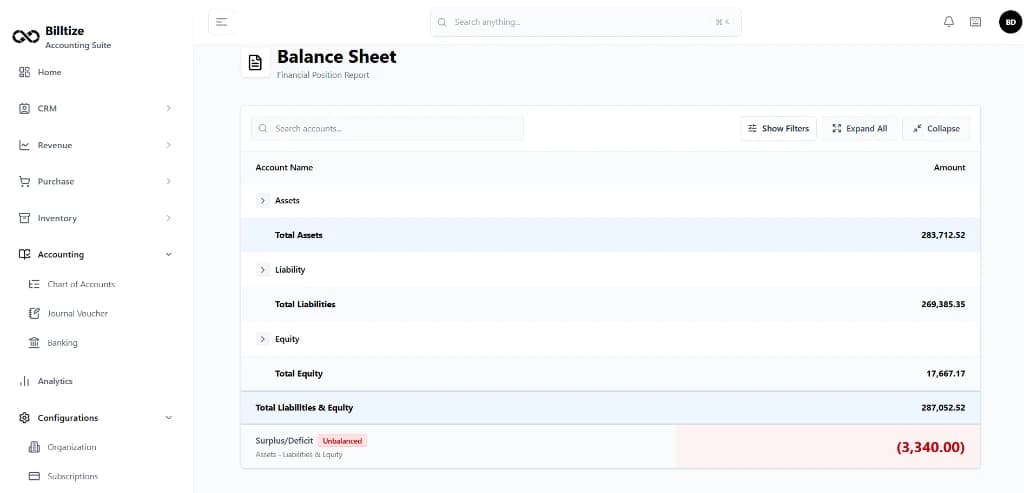Click the CRM contact icon

pos(24,108)
